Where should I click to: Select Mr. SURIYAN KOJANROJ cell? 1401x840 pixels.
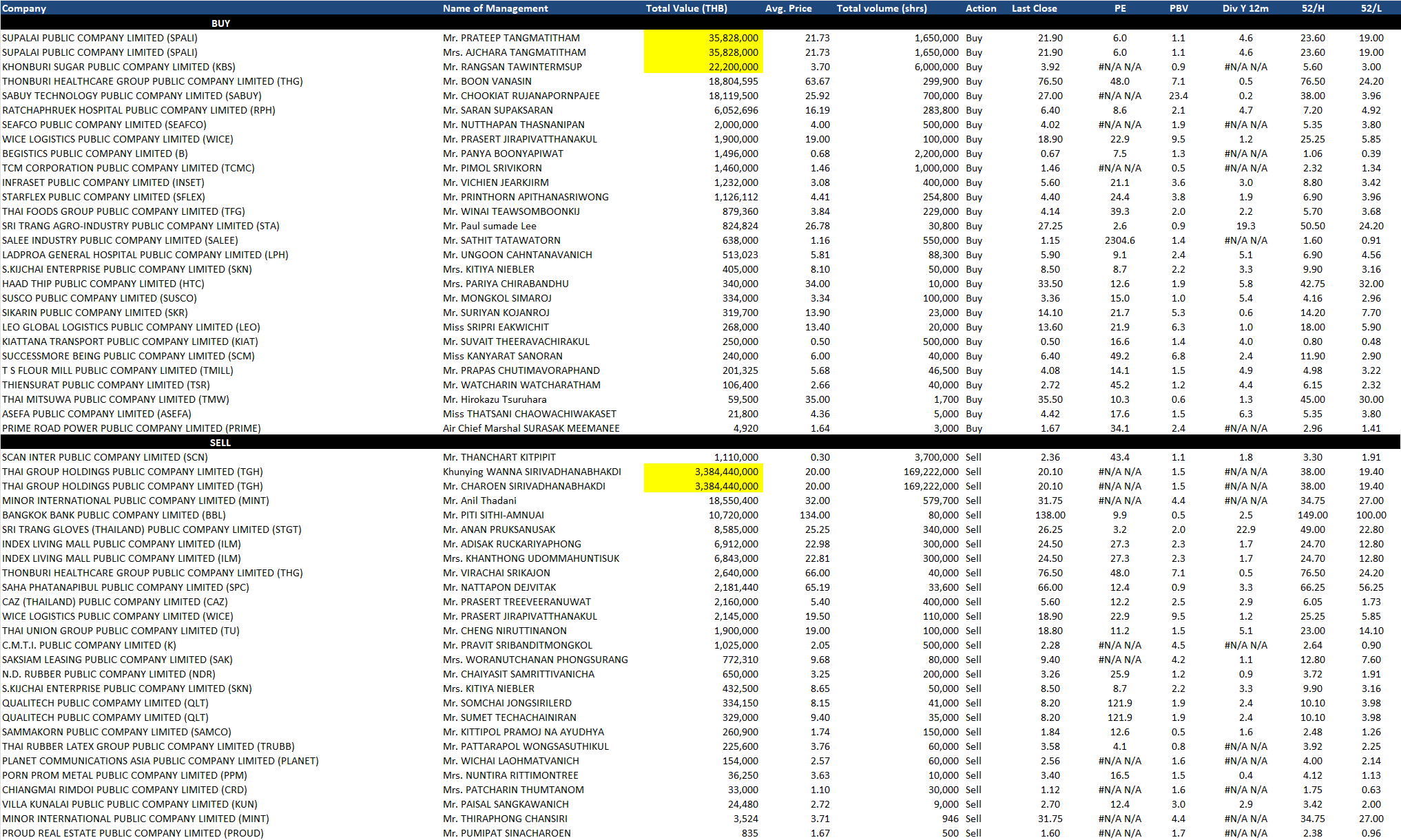click(496, 313)
